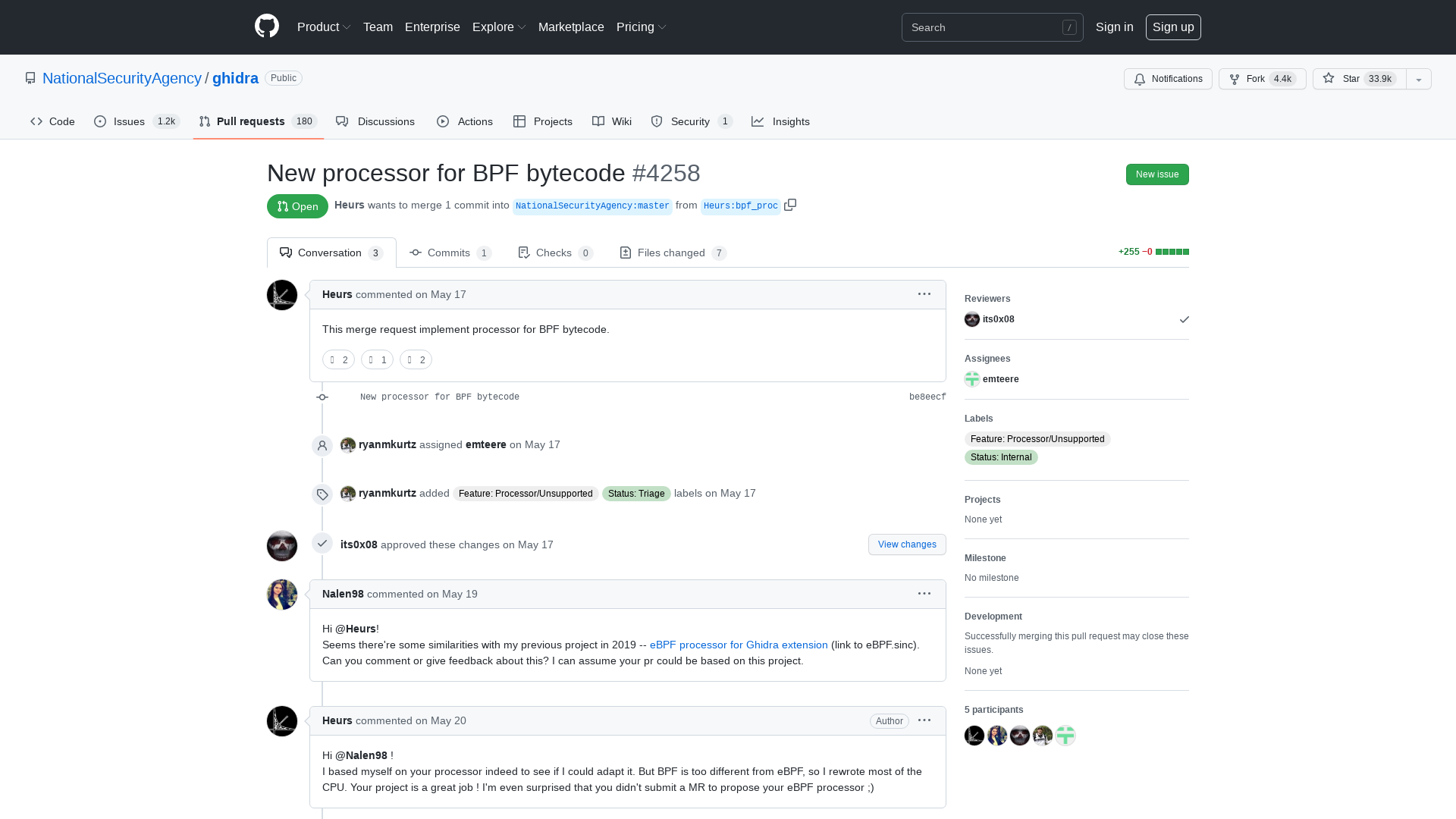Click the tag icon in the labels timeline event
Viewport: 1456px width, 819px height.
(x=322, y=494)
